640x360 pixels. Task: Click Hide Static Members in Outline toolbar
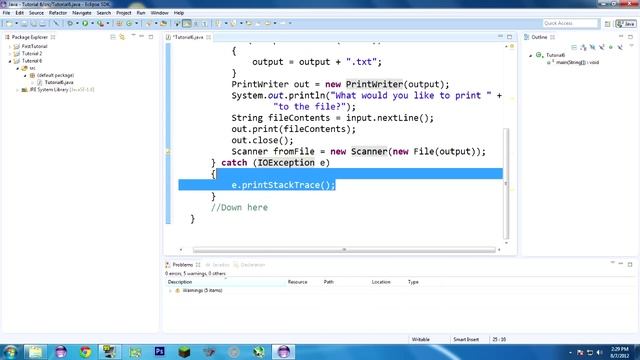point(602,47)
